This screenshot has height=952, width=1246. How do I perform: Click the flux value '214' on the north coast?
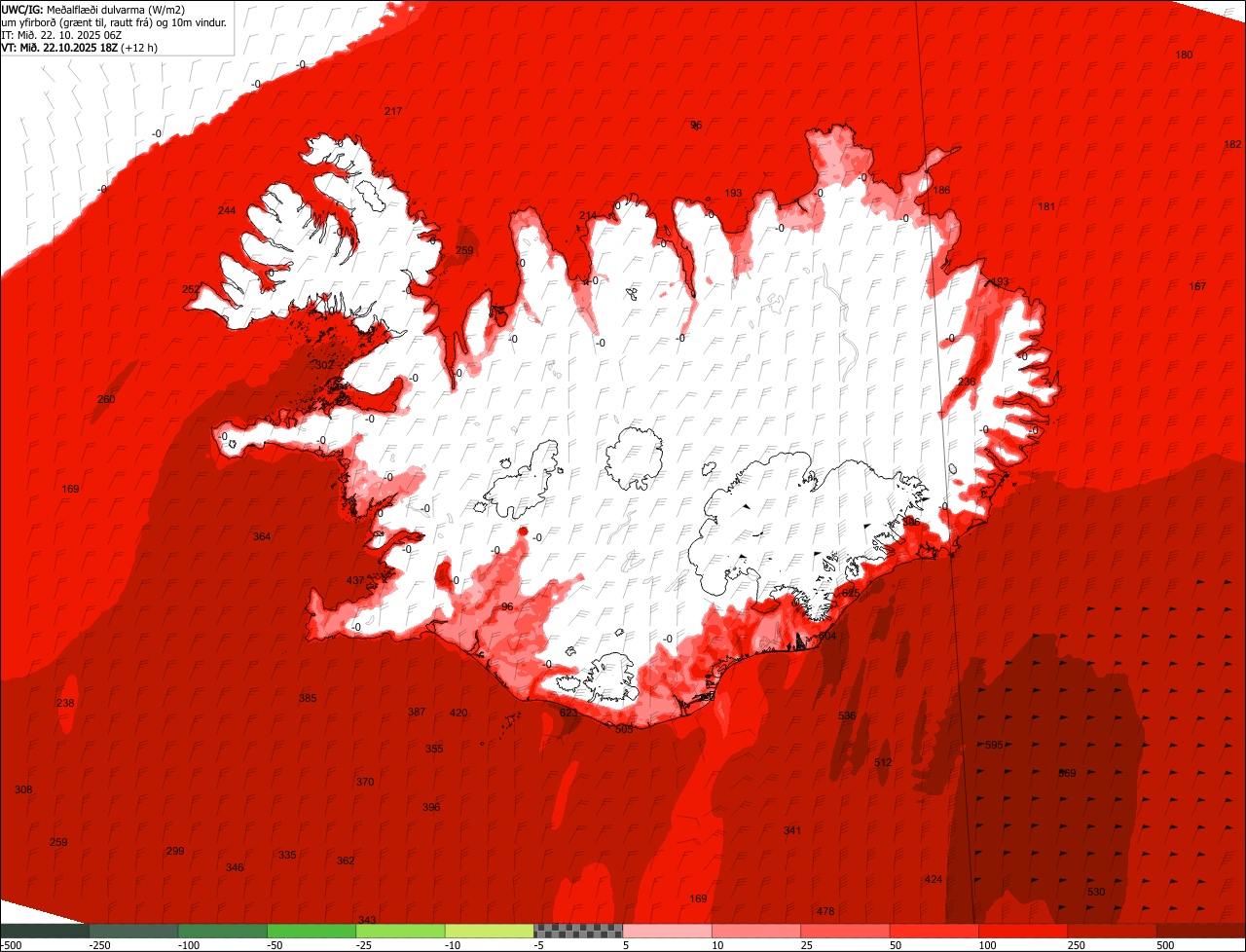pos(588,216)
